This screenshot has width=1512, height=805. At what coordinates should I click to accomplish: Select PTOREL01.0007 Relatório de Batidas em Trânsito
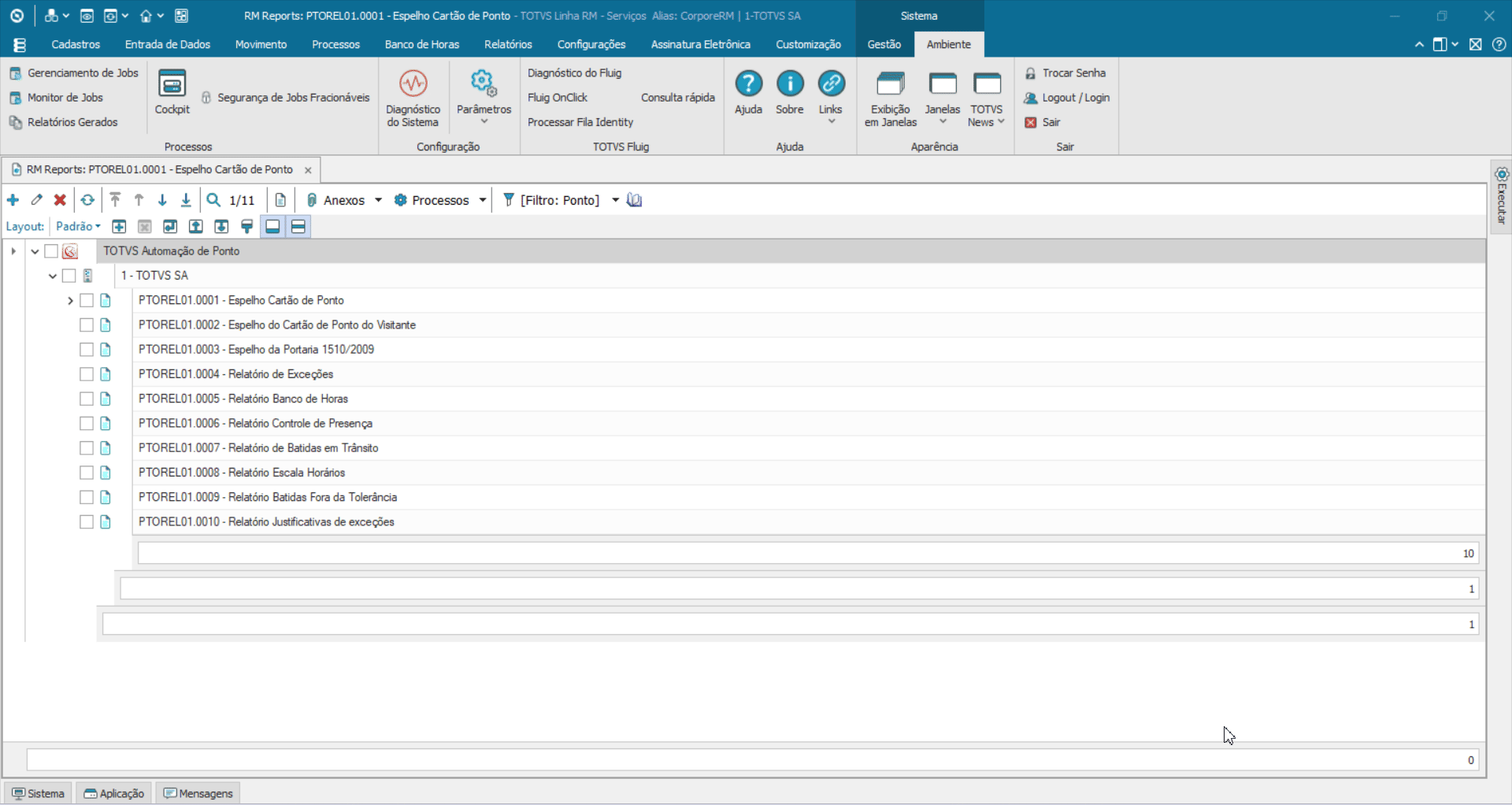808,448
